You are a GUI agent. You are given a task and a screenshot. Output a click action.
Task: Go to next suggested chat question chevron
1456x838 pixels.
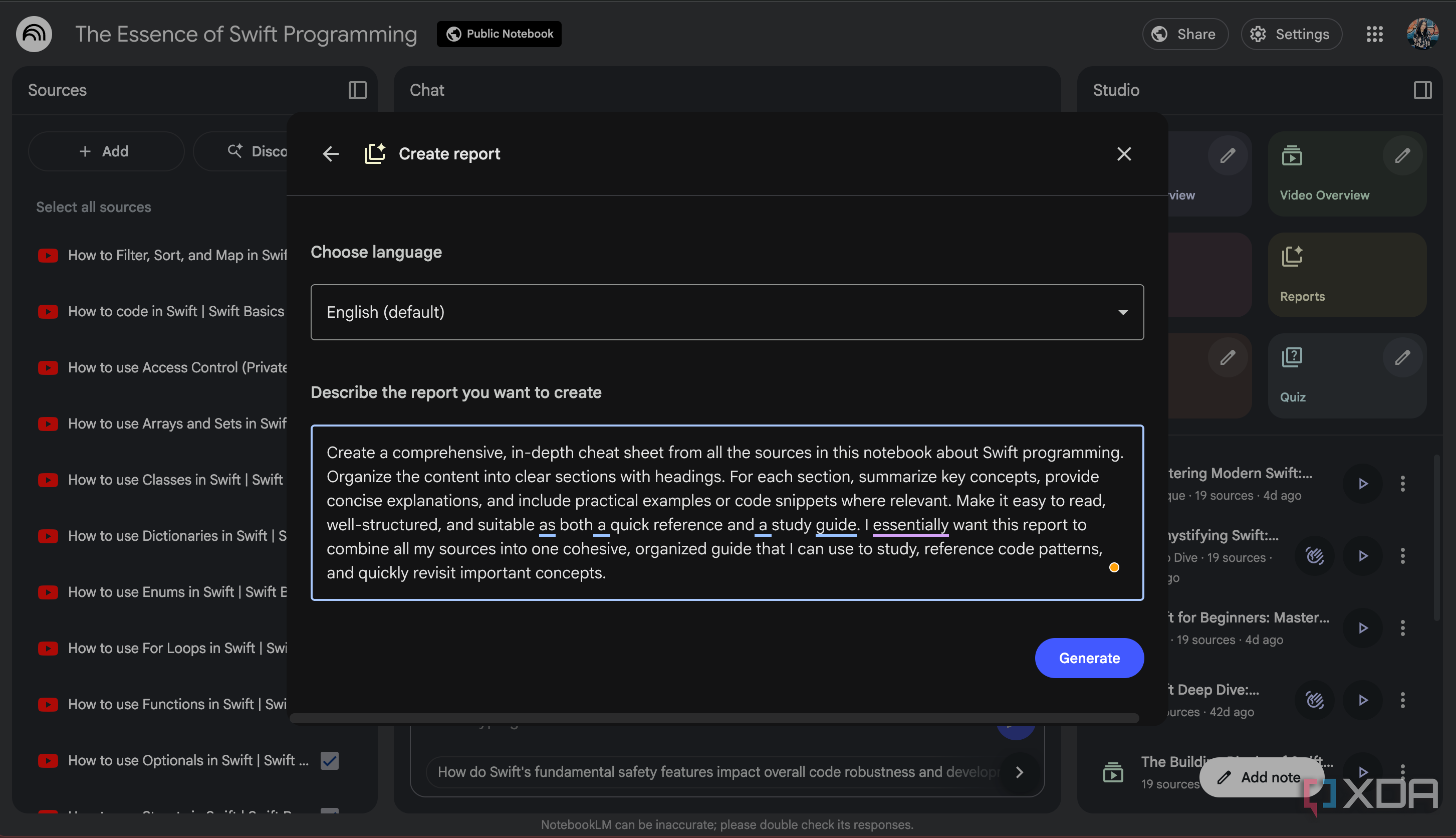pos(1019,772)
